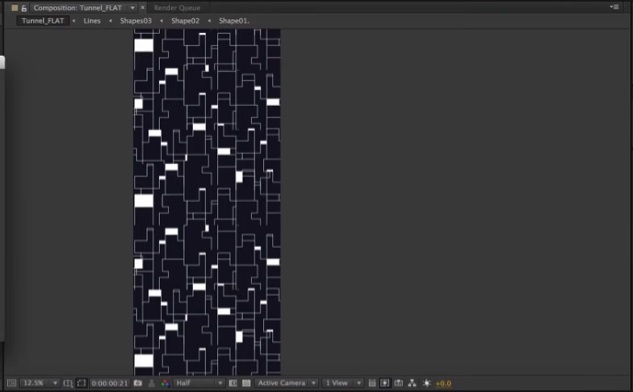Open the 12.5% magnification dropdown

pyautogui.click(x=40, y=383)
